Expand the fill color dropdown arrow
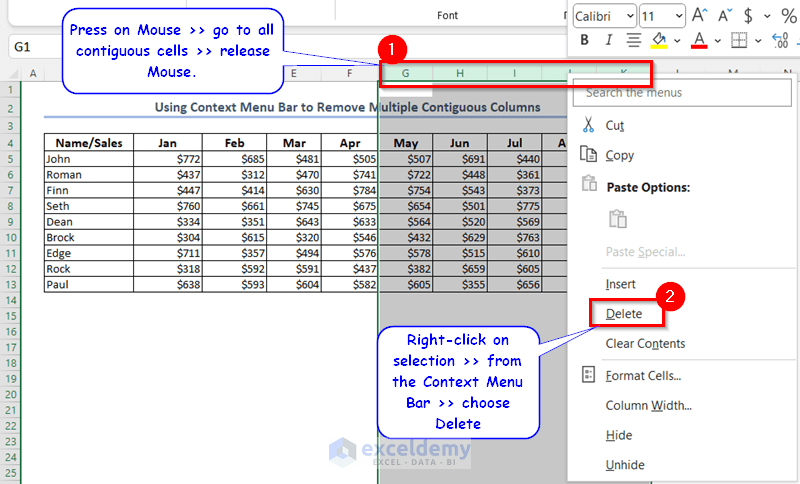 677,40
